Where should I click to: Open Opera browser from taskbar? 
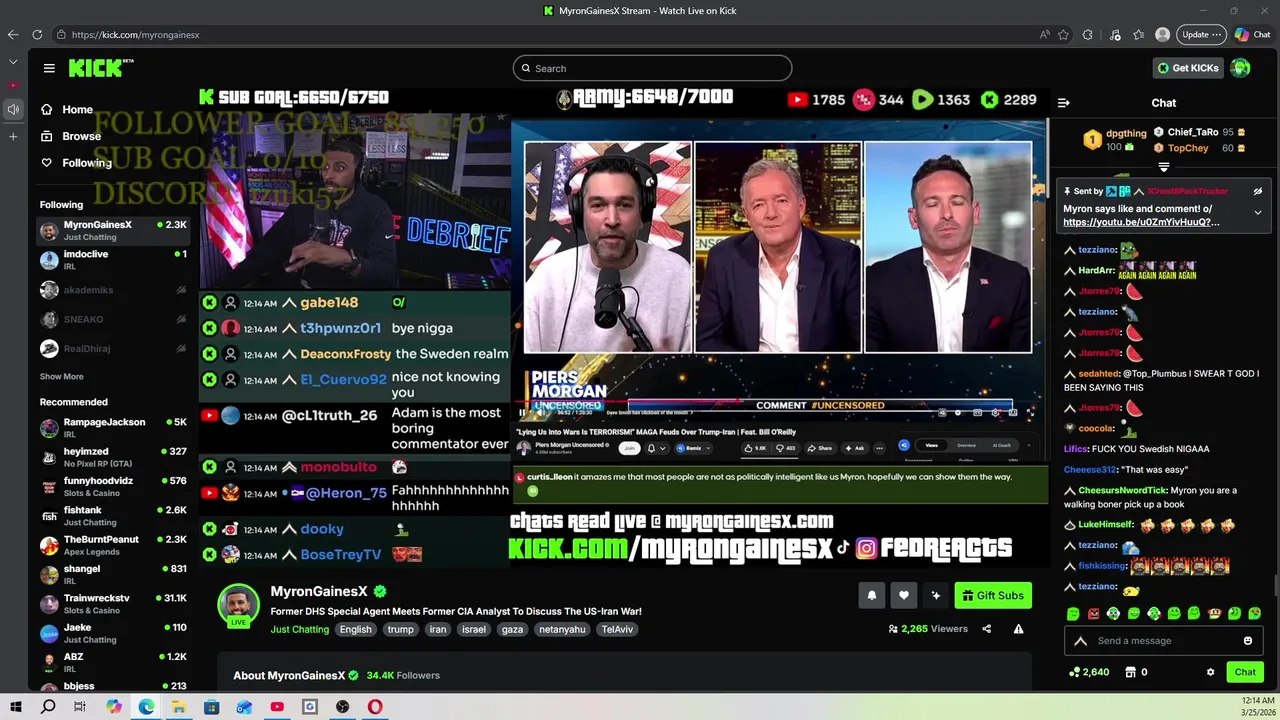[x=375, y=707]
